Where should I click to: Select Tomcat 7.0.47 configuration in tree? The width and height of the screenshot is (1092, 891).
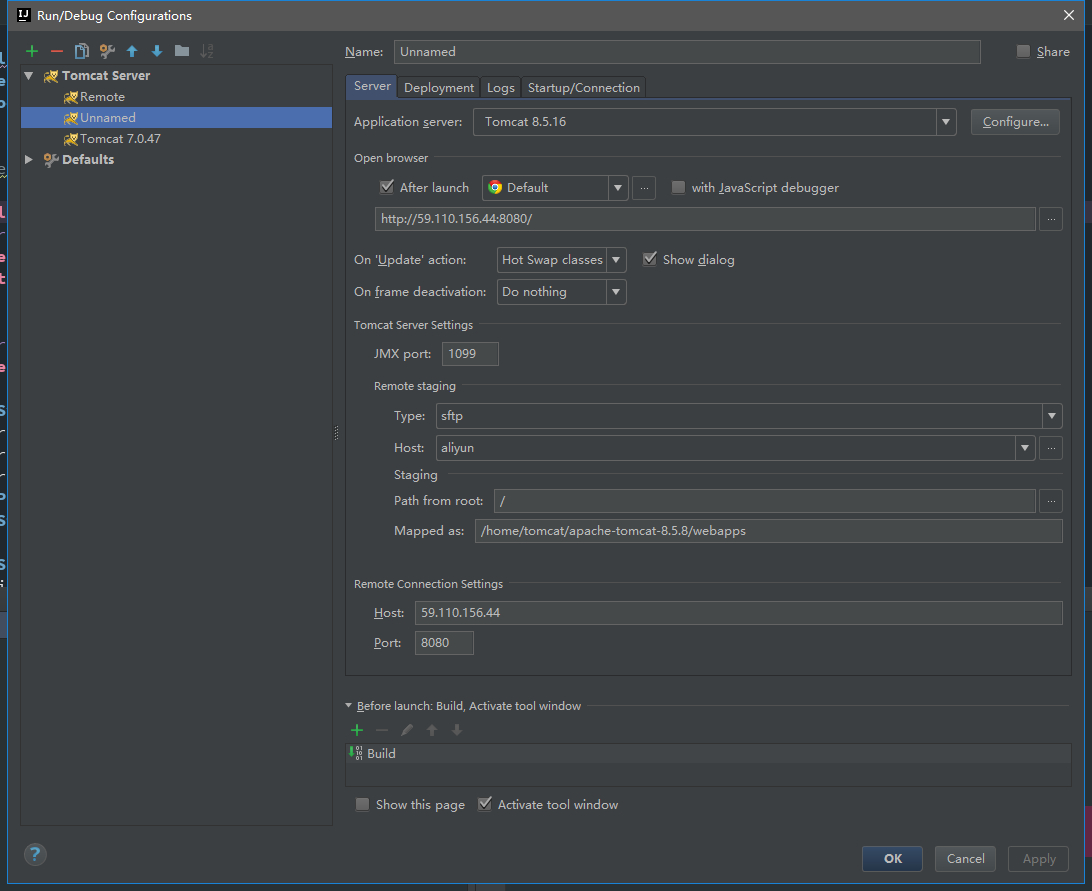(119, 139)
